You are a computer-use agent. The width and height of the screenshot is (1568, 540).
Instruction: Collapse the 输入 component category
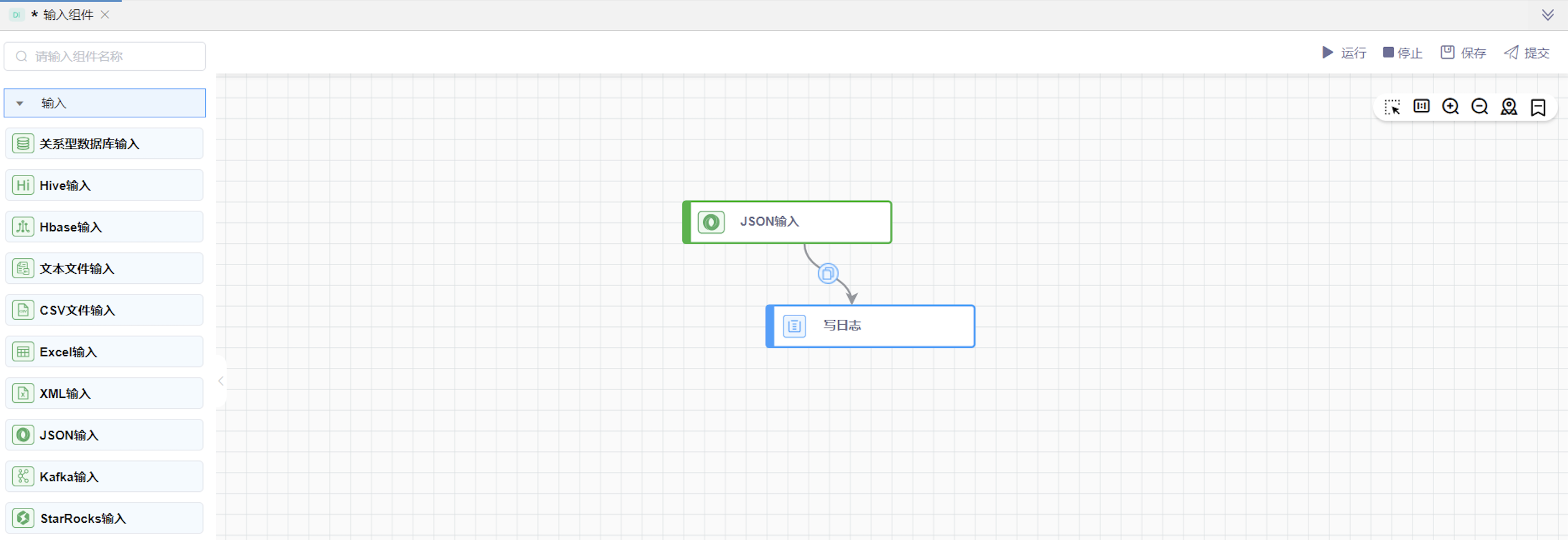pyautogui.click(x=20, y=103)
